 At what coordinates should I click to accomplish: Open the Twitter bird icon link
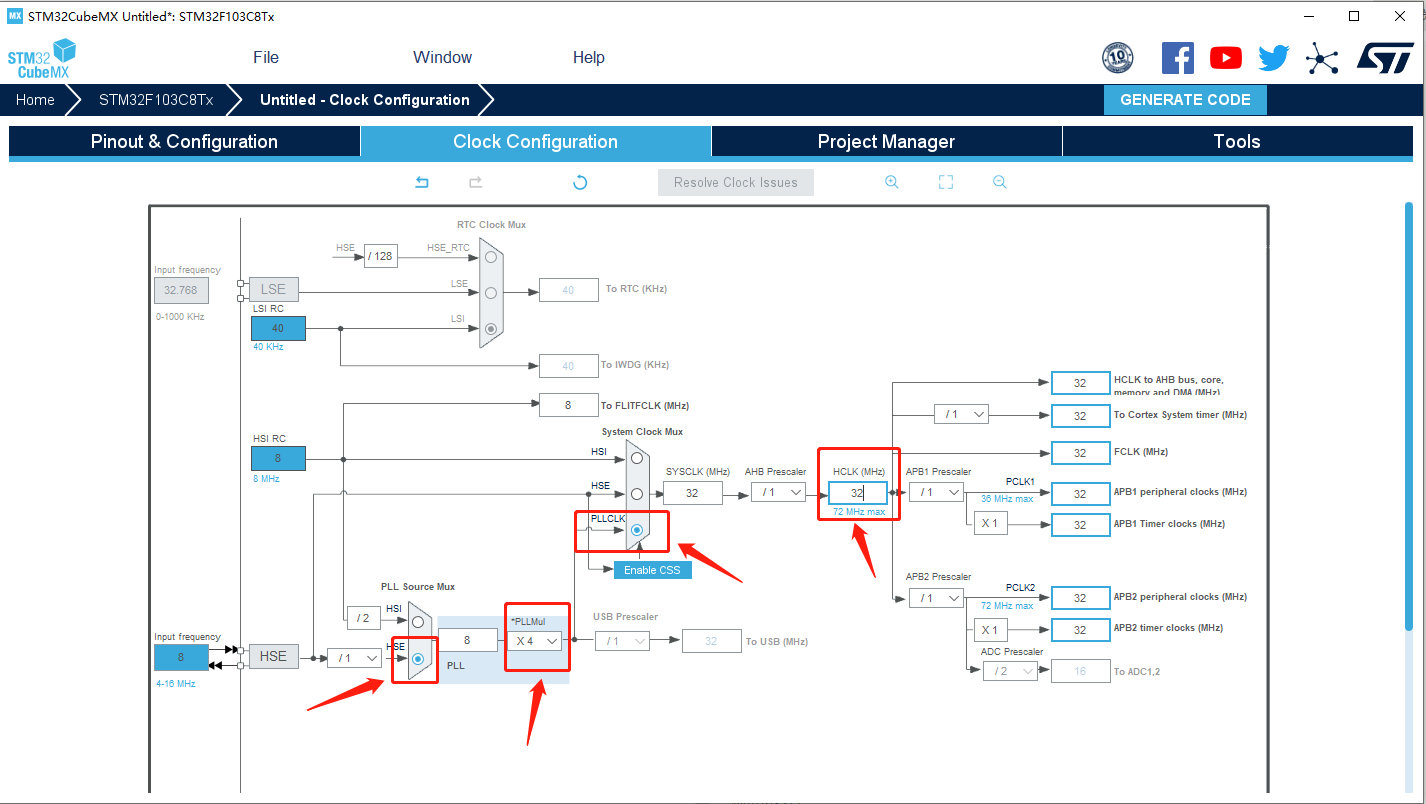[x=1274, y=58]
